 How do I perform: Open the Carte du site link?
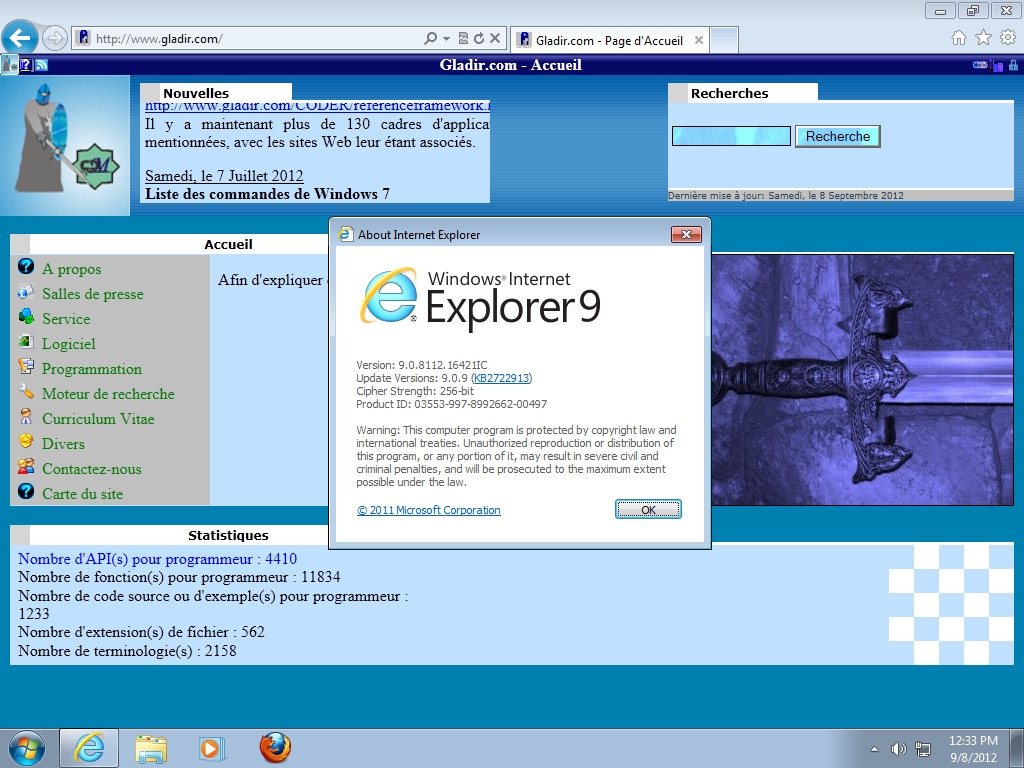[82, 494]
